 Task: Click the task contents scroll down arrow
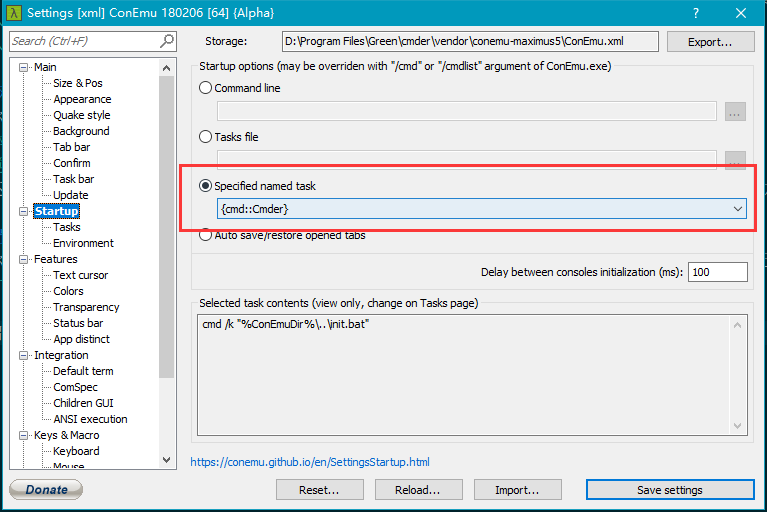(x=737, y=426)
